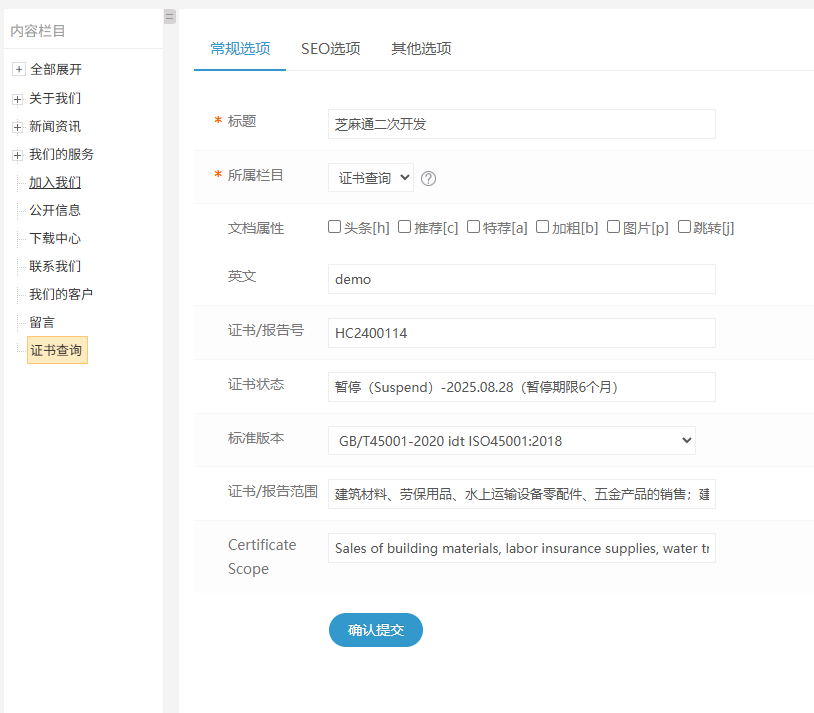Switch to the SEO选项 tab
This screenshot has height=713, width=814.
click(x=330, y=47)
